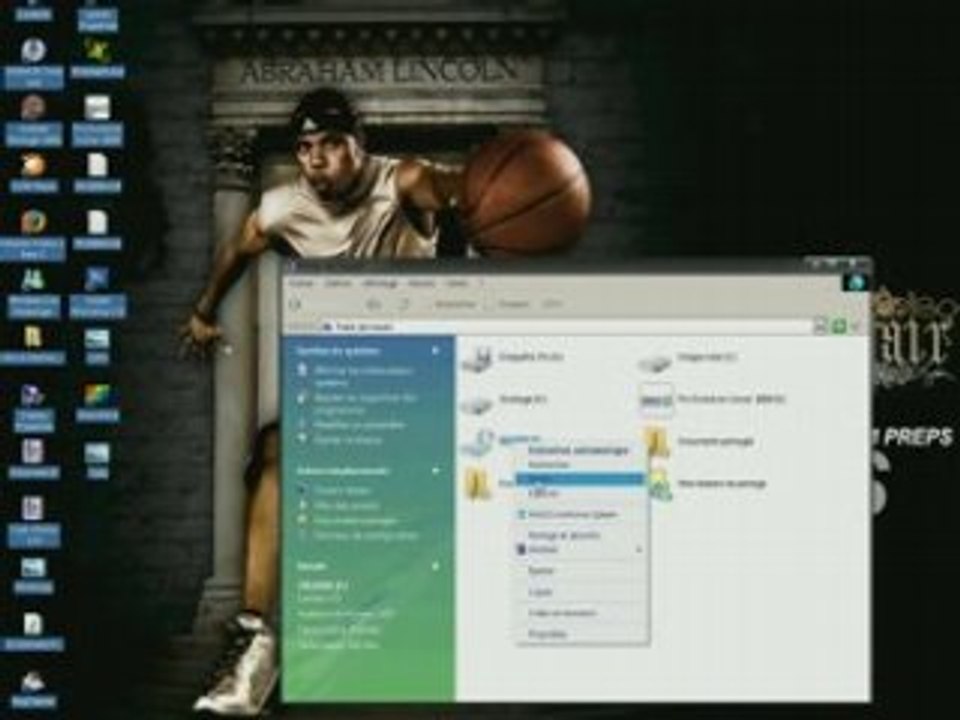Choose bold Exécution automatique in context menu

[x=578, y=451]
